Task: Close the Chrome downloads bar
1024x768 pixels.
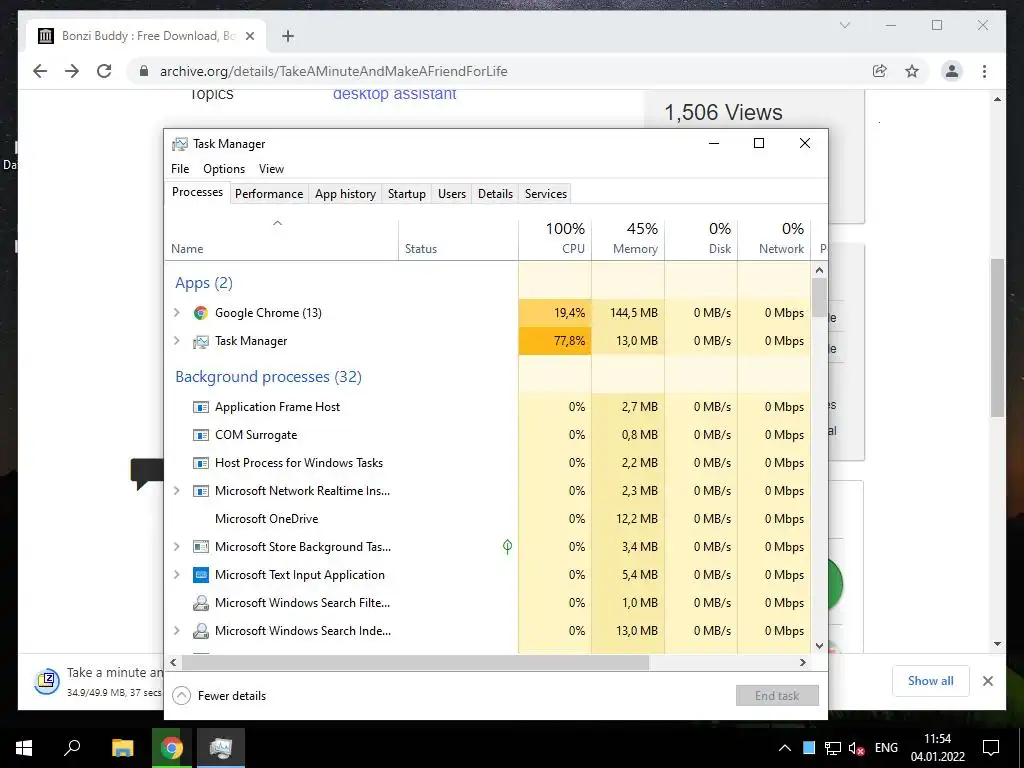Action: [987, 681]
